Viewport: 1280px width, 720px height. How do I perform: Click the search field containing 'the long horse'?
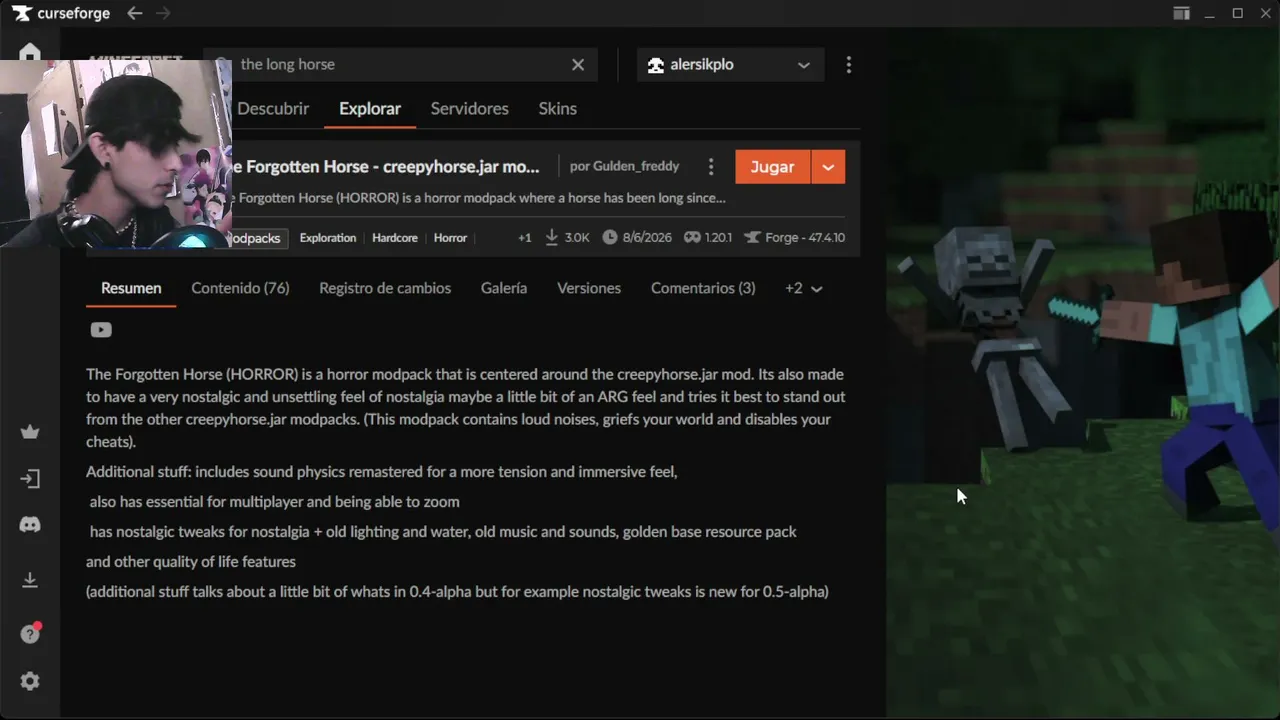400,64
